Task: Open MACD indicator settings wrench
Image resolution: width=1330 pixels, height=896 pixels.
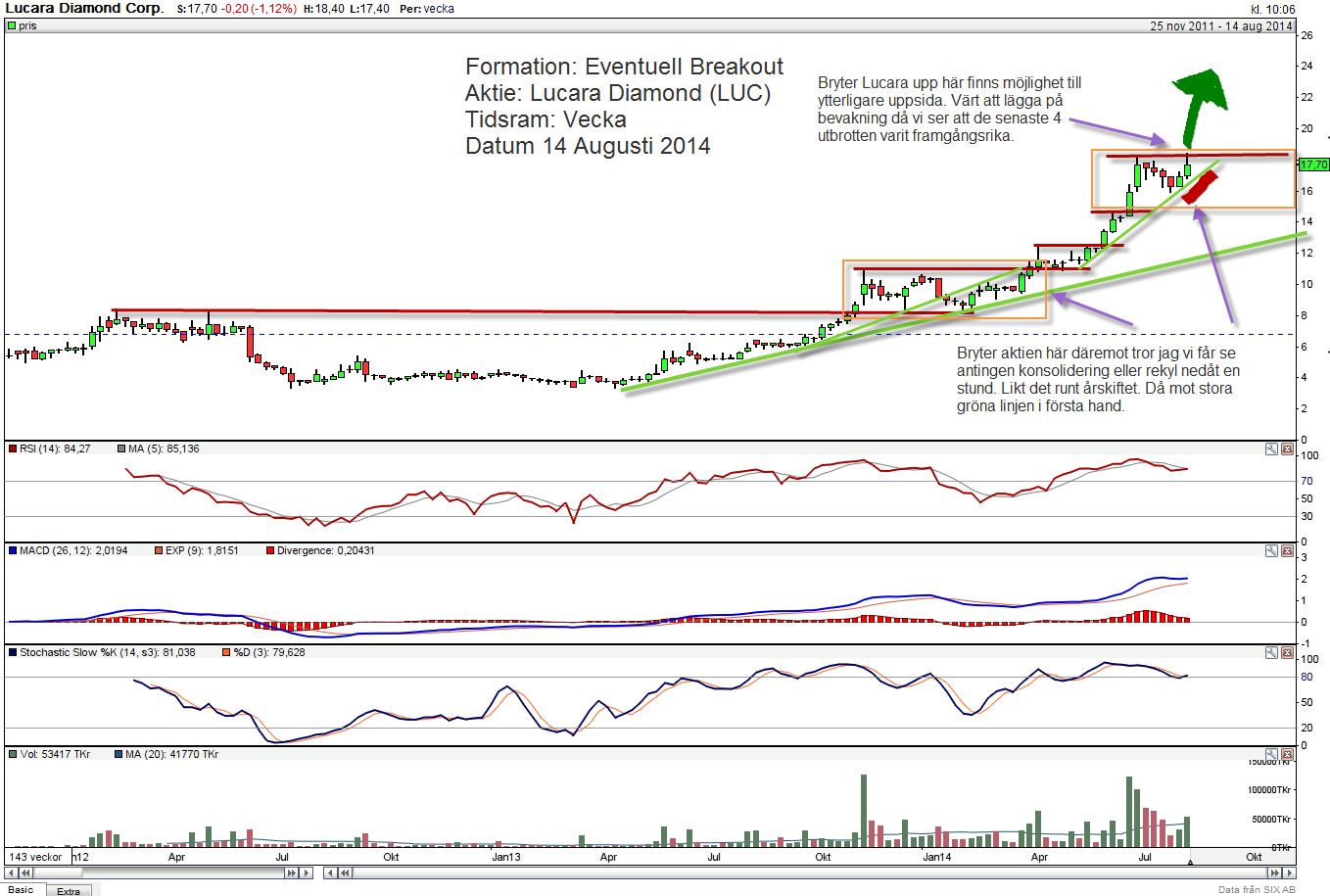Action: tap(1271, 551)
